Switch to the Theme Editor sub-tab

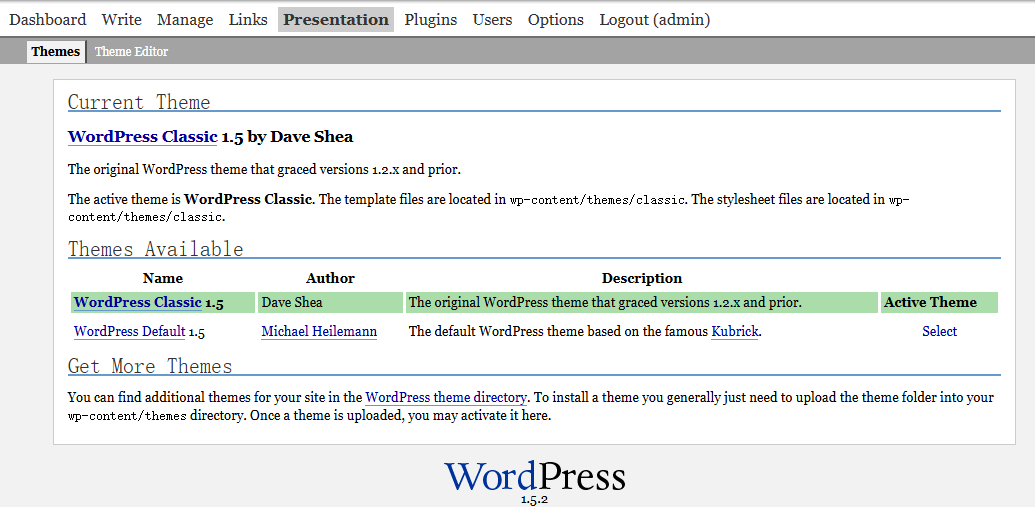131,51
